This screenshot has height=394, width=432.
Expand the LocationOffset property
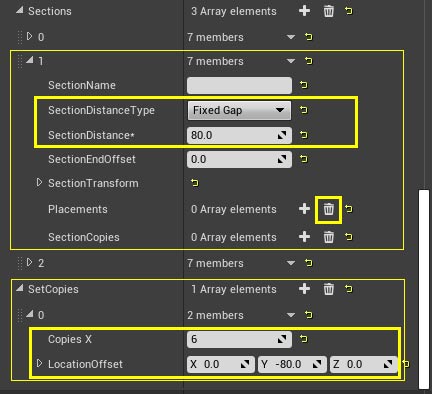click(39, 363)
